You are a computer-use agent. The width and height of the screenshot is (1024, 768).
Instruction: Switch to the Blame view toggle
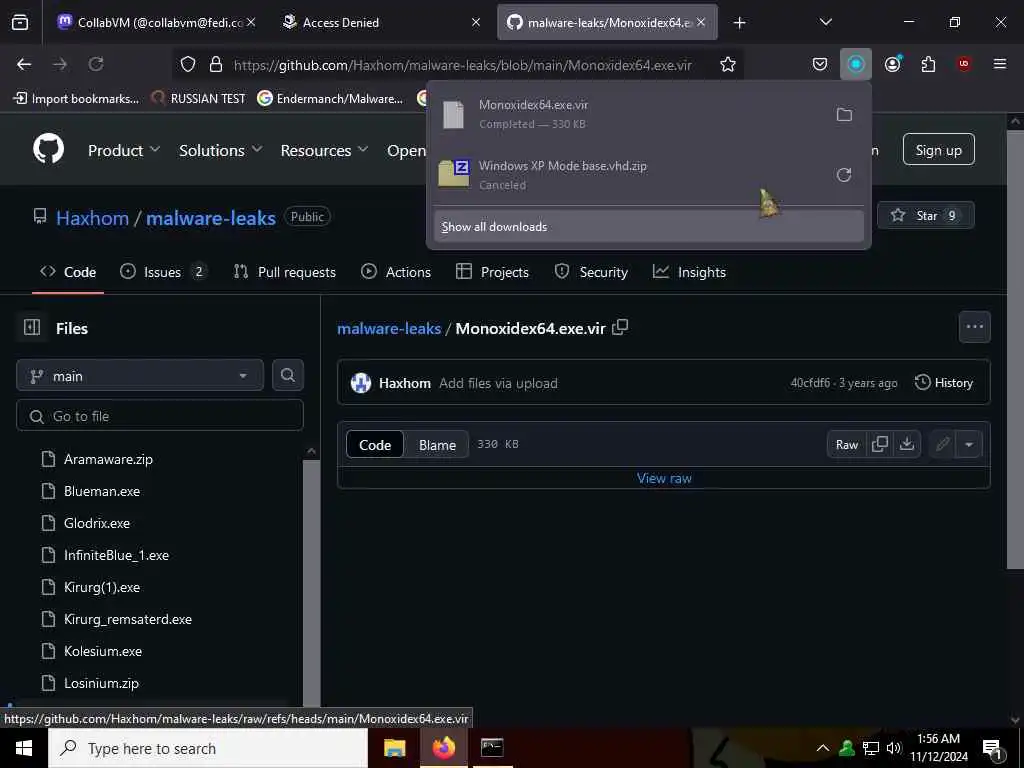point(437,445)
